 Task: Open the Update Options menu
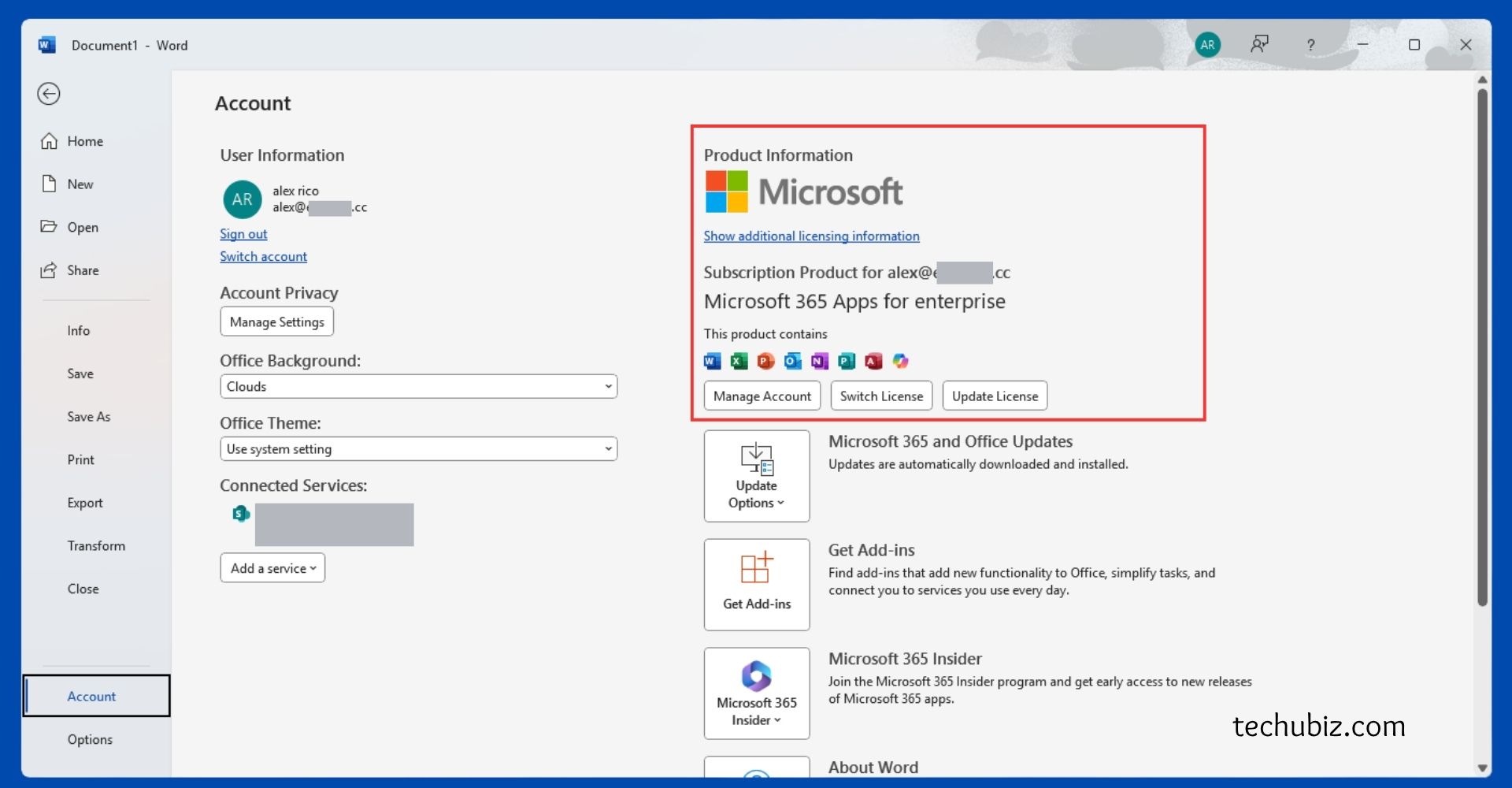(756, 476)
